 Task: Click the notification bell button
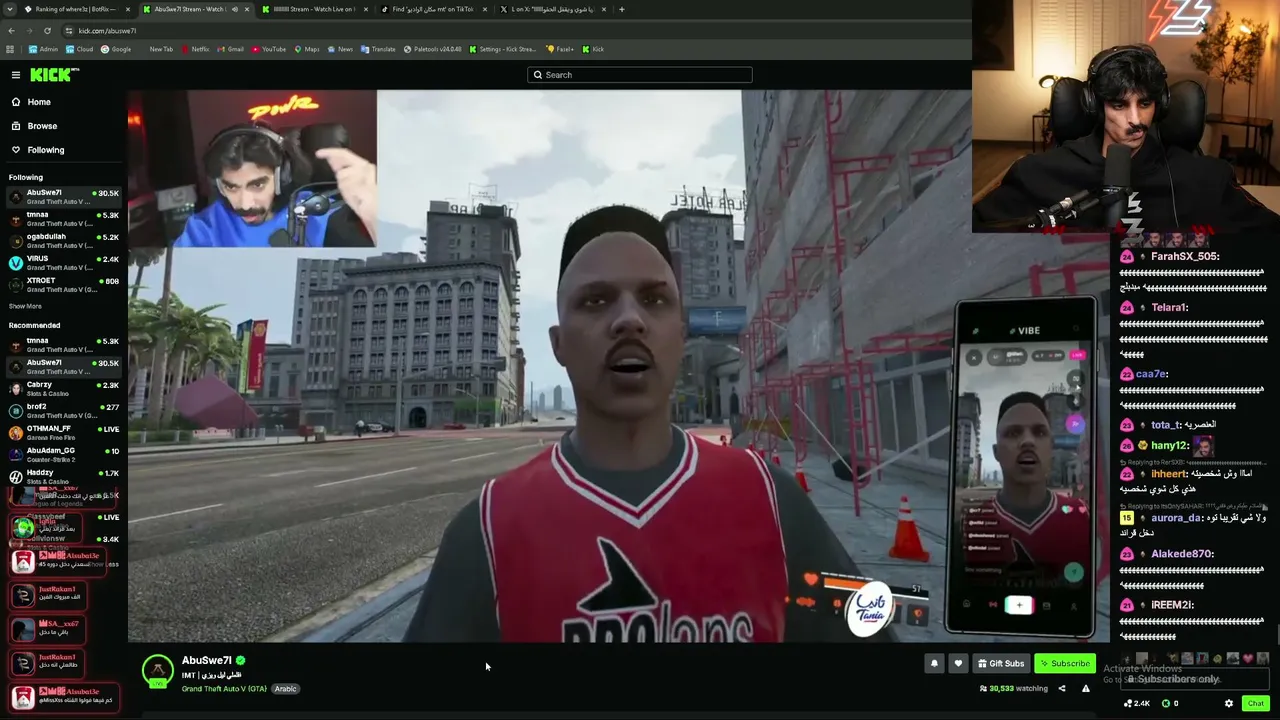pyautogui.click(x=934, y=663)
